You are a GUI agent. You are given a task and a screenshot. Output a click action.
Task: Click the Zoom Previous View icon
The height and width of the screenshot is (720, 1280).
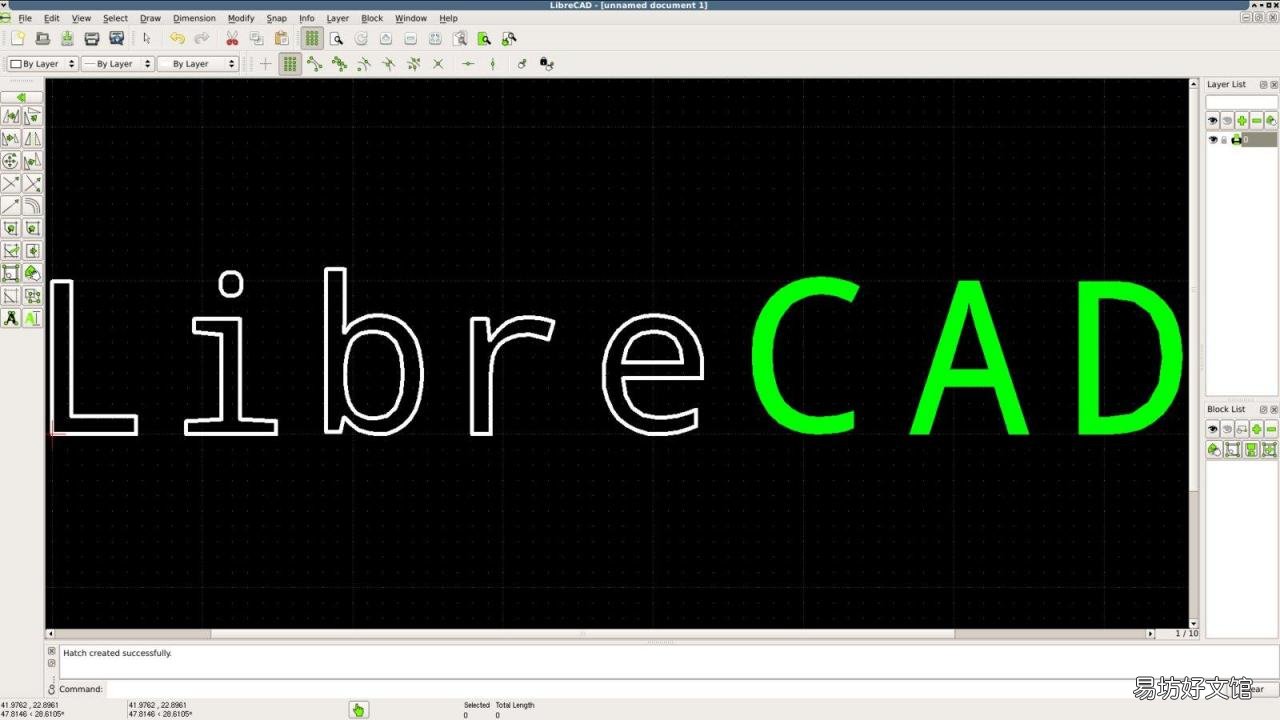(x=460, y=39)
